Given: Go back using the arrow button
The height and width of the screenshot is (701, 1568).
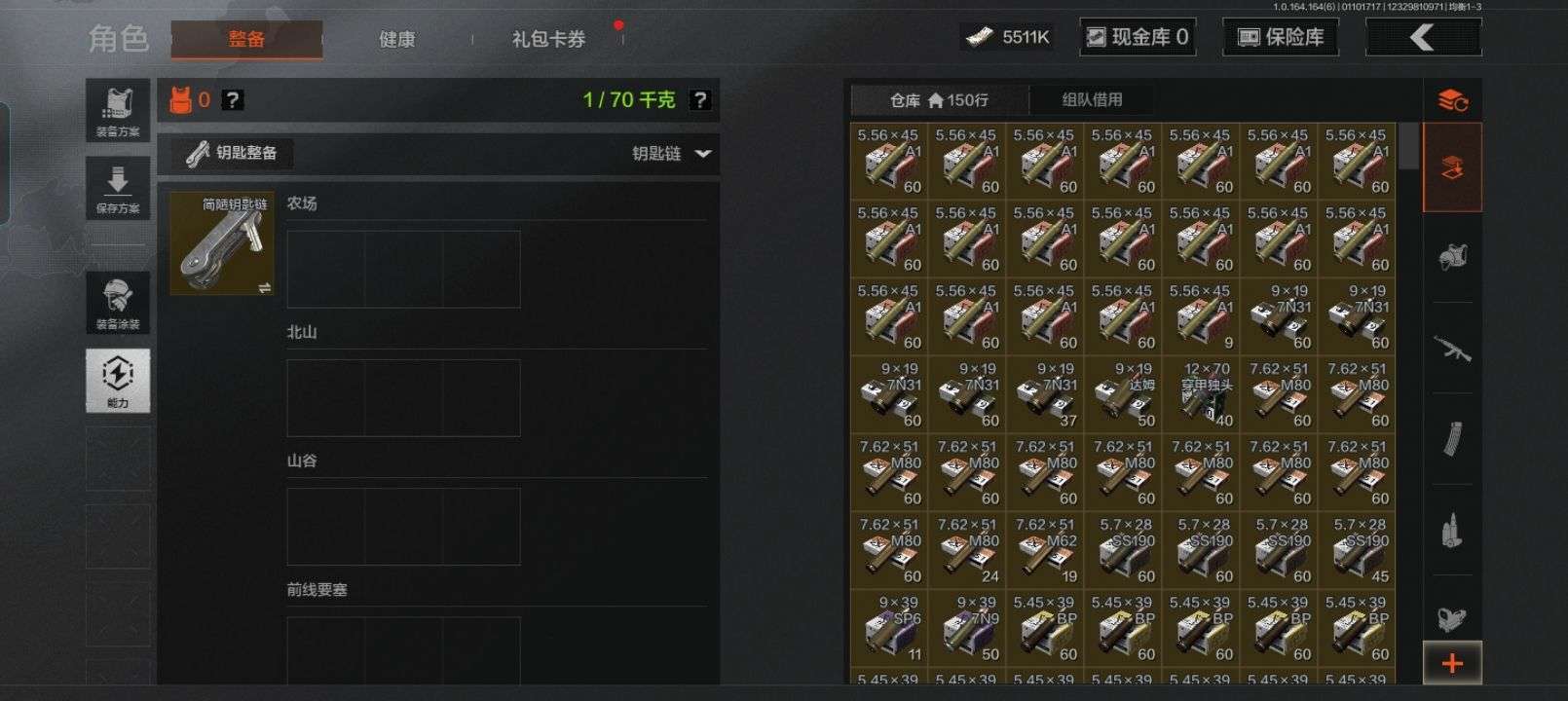Looking at the screenshot, I should 1423,38.
